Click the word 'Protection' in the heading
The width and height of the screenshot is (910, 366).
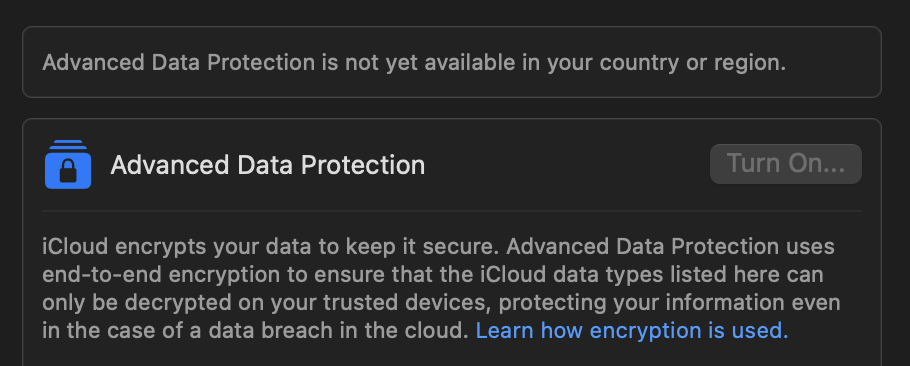coord(363,165)
